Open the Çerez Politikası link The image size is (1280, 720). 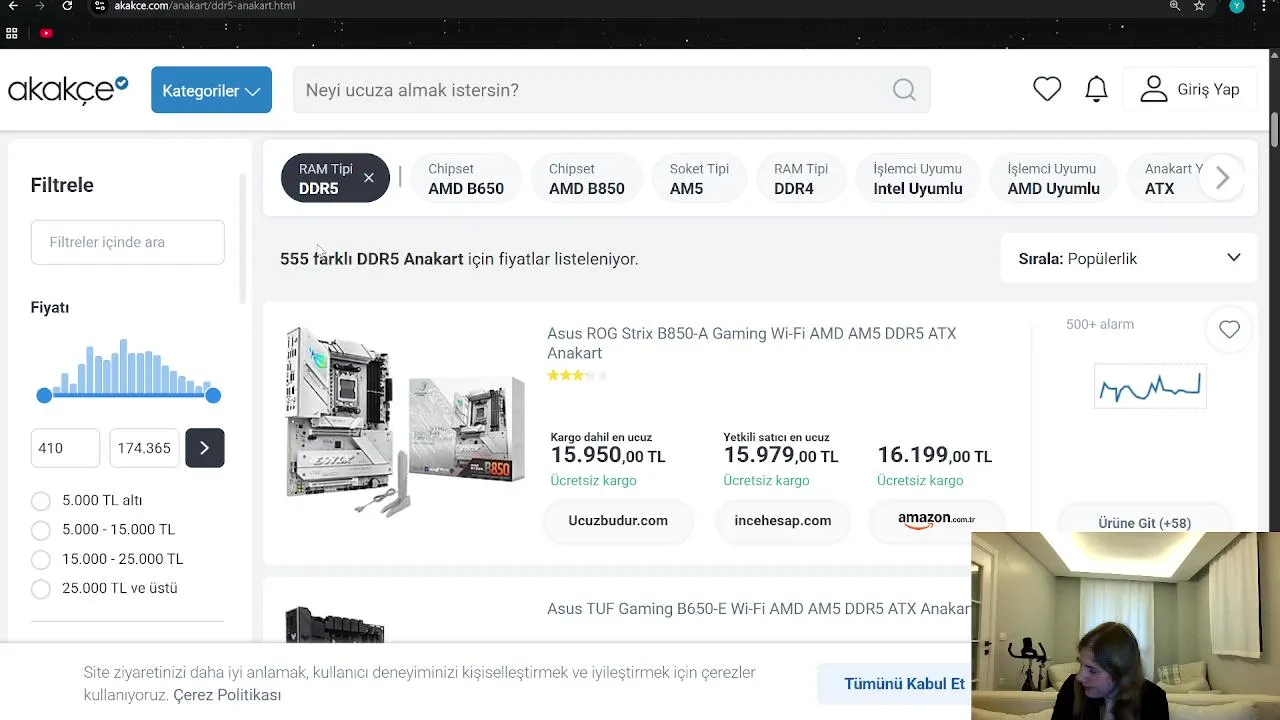[x=227, y=695]
